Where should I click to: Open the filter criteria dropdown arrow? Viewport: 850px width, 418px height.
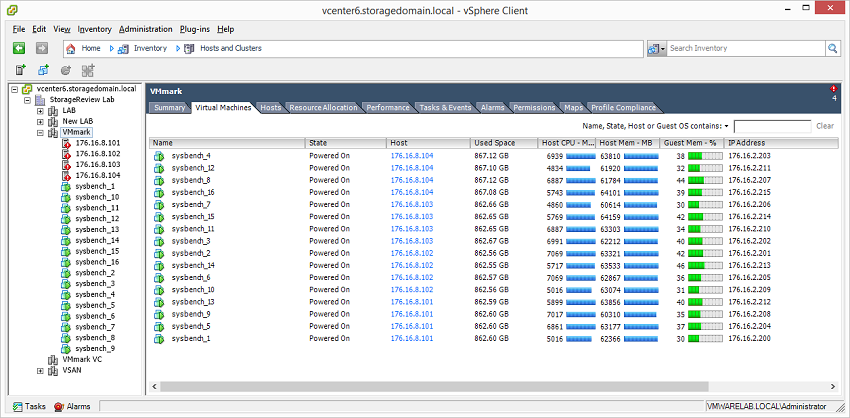click(726, 126)
